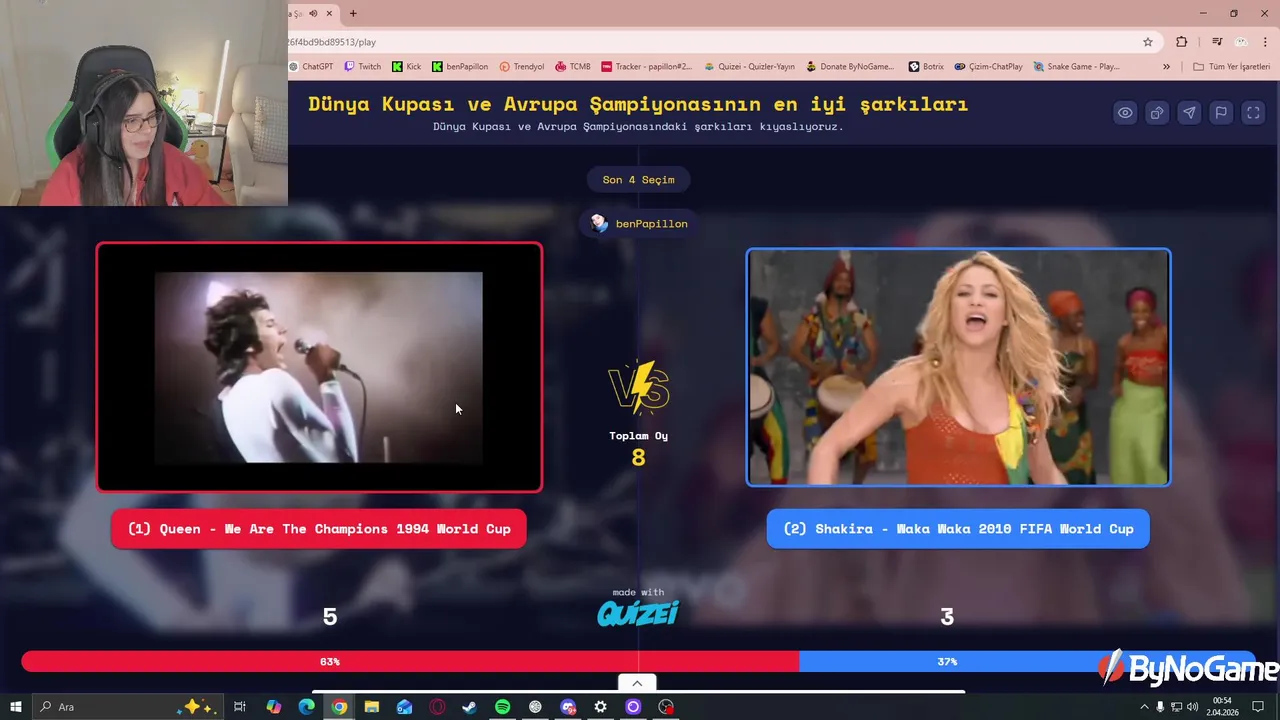1280x720 pixels.
Task: Click the Shakira video thumbnail
Action: click(x=958, y=367)
